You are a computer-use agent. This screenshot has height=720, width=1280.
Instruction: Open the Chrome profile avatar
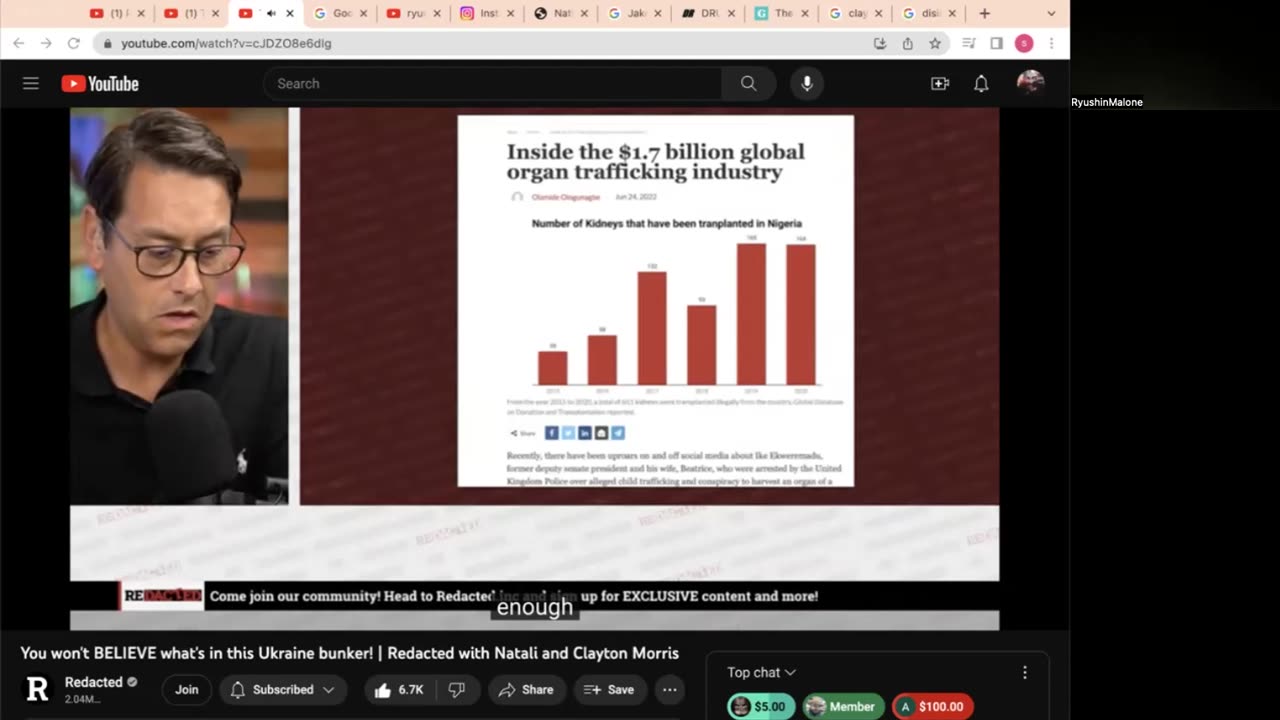pos(1024,43)
